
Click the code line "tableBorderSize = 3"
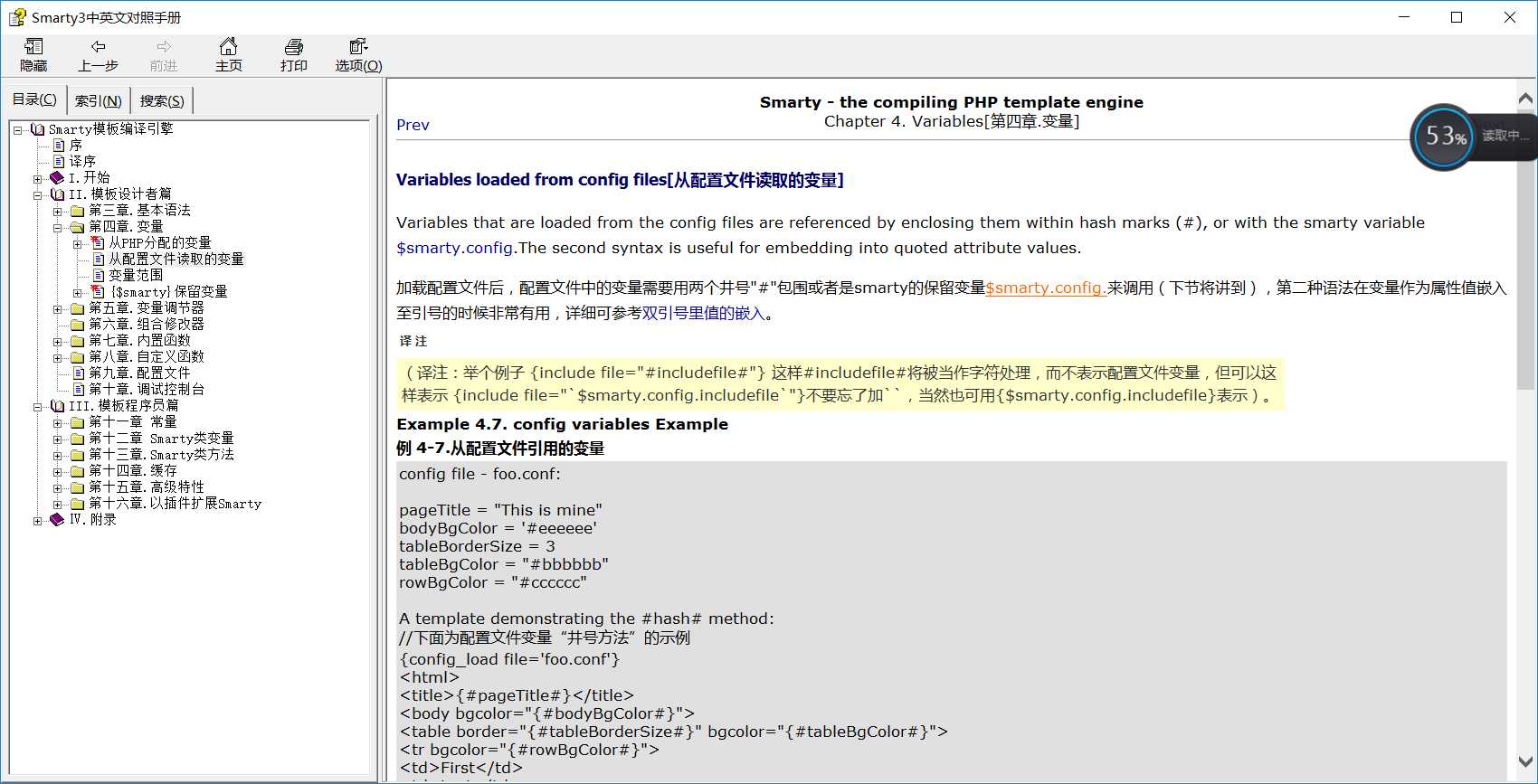point(477,546)
